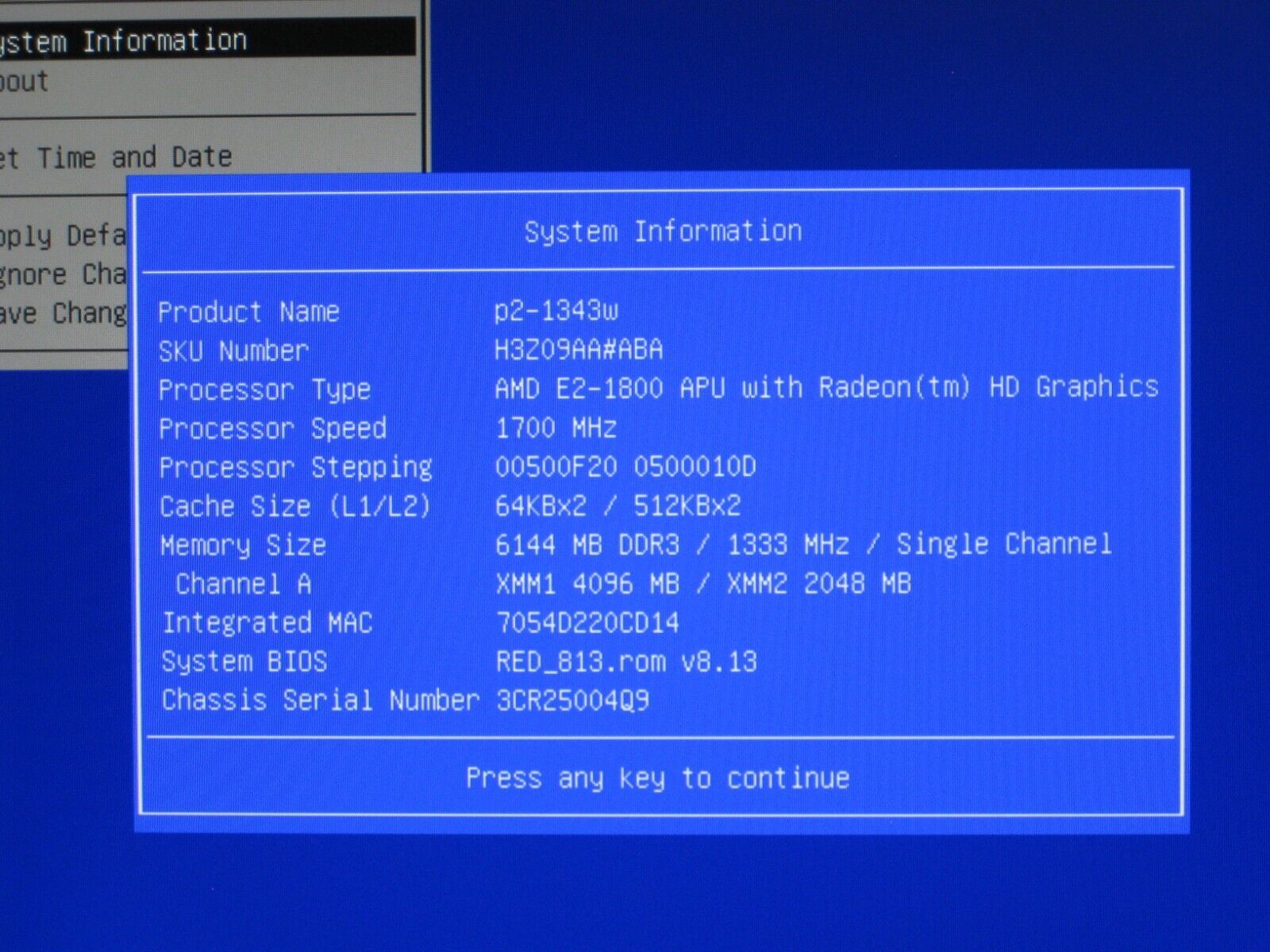Click the System BIOS label
The width and height of the screenshot is (1270, 952).
tap(244, 662)
